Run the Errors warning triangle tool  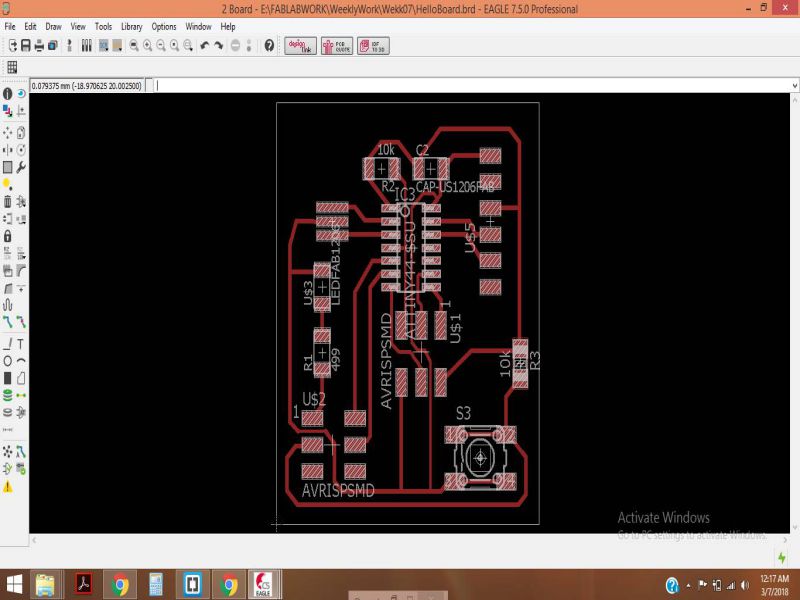tap(8, 486)
